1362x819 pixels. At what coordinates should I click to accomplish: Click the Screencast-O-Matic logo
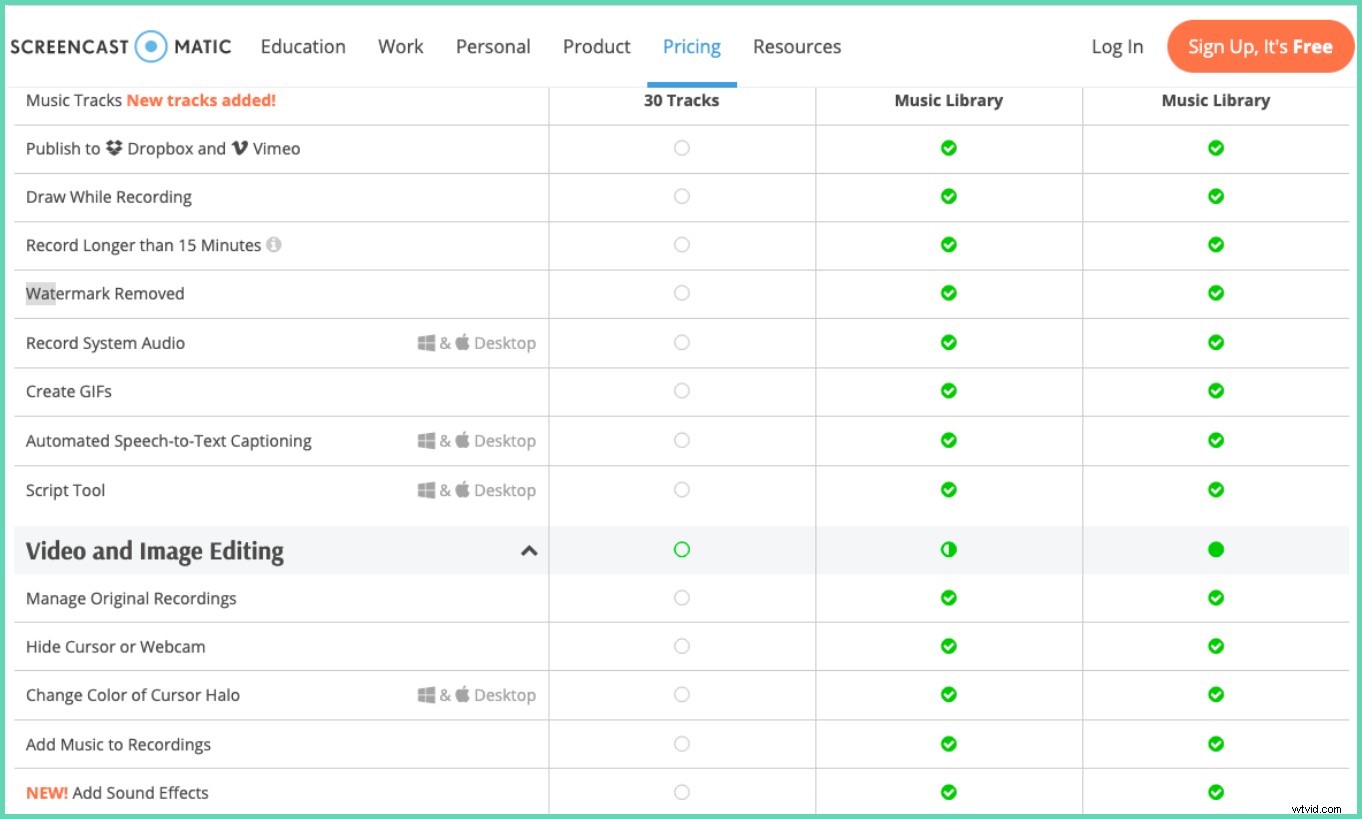[120, 46]
